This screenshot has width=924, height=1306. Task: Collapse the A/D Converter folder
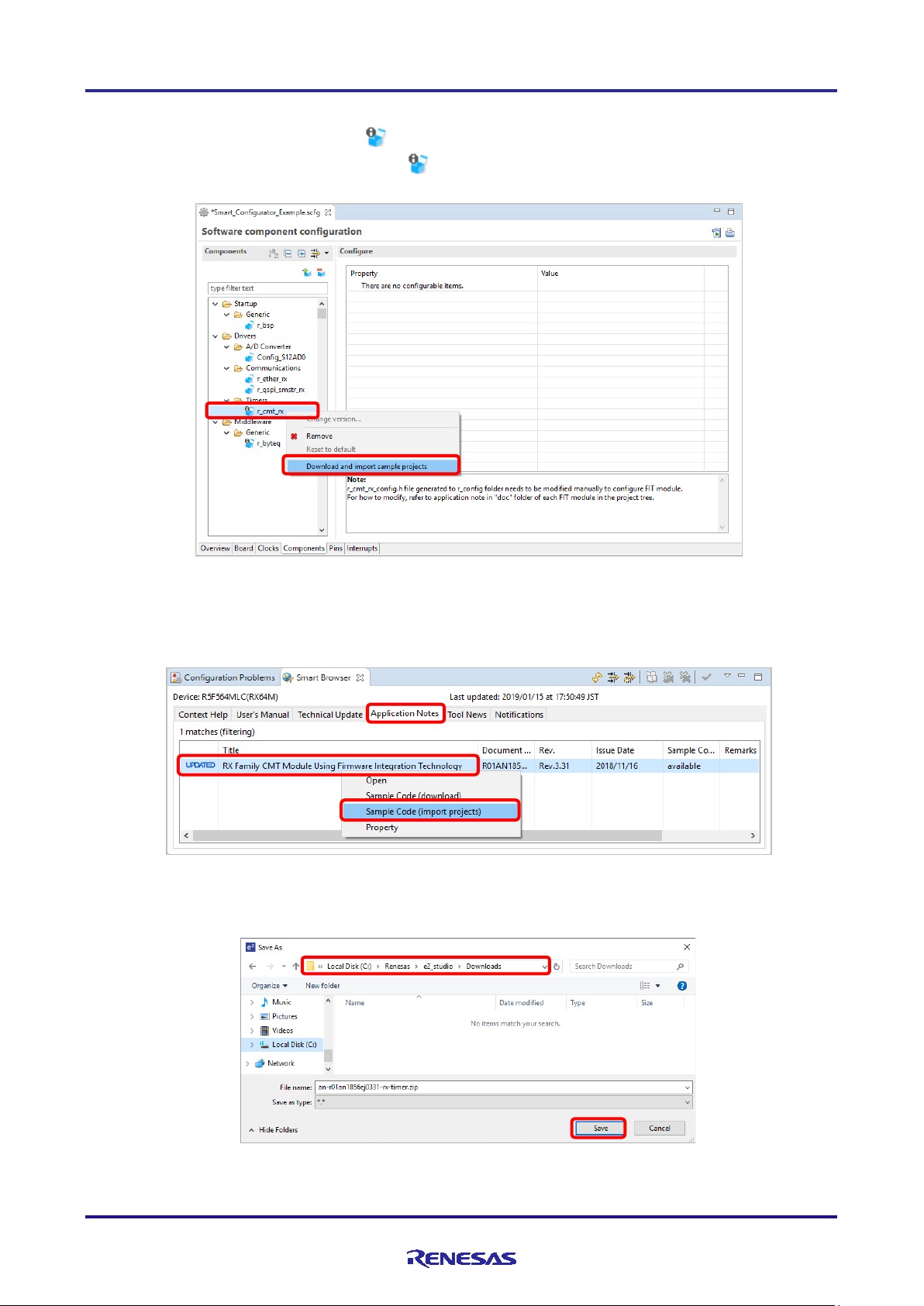(x=226, y=347)
